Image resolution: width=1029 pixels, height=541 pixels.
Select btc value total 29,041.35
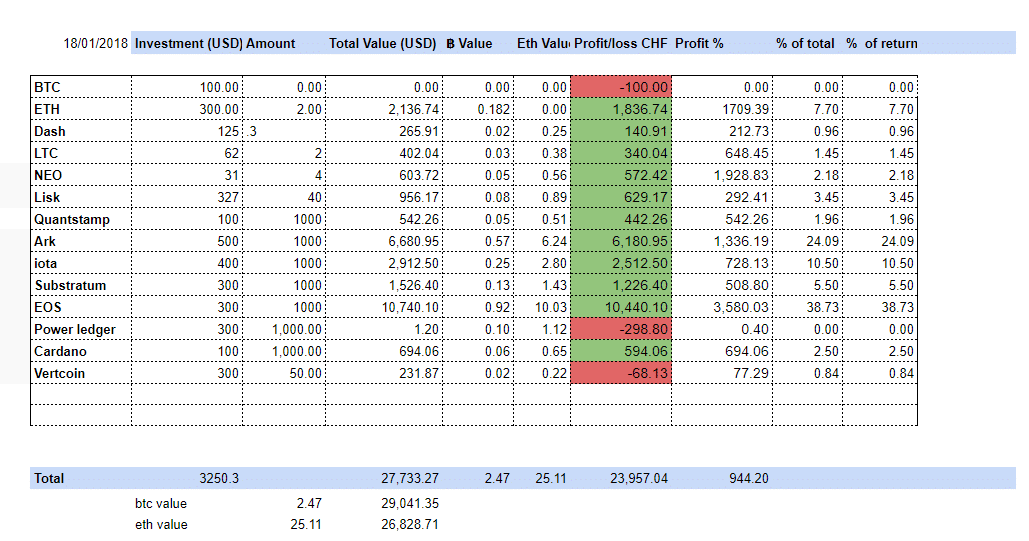point(410,504)
